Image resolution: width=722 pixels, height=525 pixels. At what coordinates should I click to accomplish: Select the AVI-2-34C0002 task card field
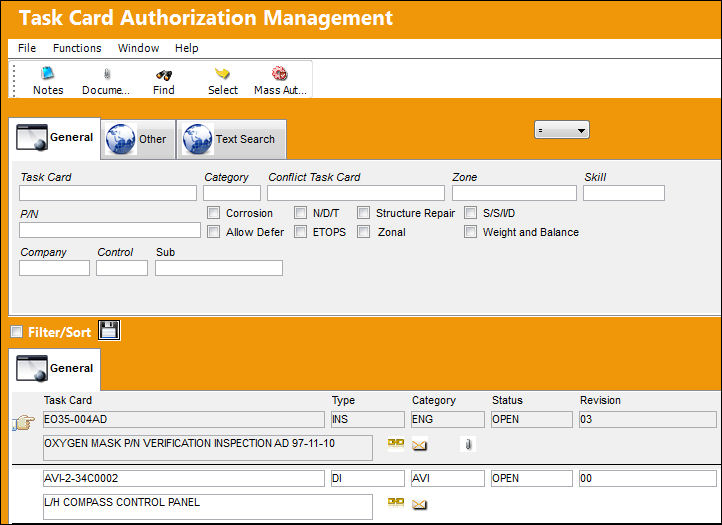(184, 478)
